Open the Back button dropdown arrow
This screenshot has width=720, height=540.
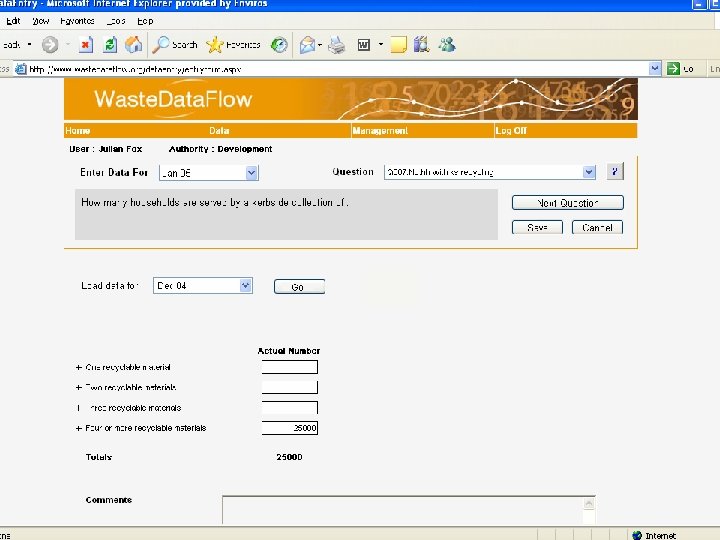coord(30,45)
